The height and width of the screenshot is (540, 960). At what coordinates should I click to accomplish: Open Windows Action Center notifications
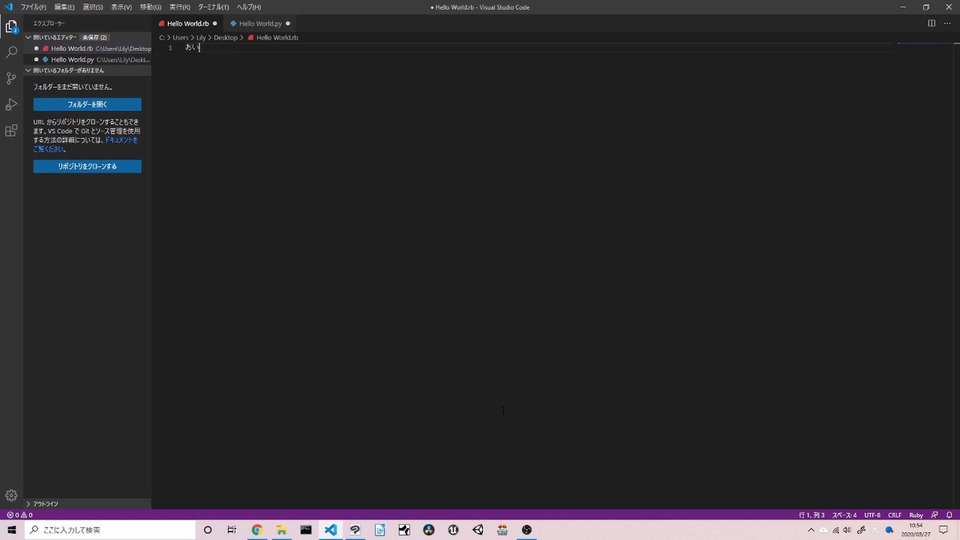[943, 530]
